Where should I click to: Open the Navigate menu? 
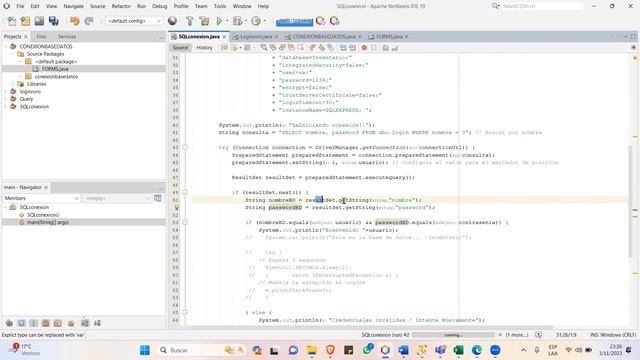click(x=73, y=6)
